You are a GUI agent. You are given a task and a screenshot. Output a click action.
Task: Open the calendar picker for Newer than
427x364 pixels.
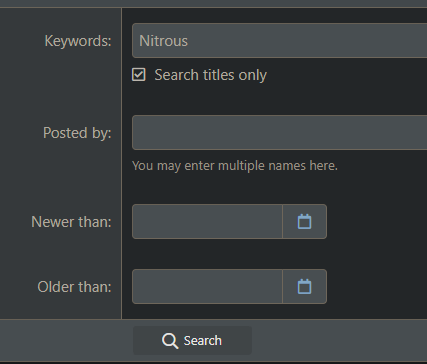click(304, 222)
